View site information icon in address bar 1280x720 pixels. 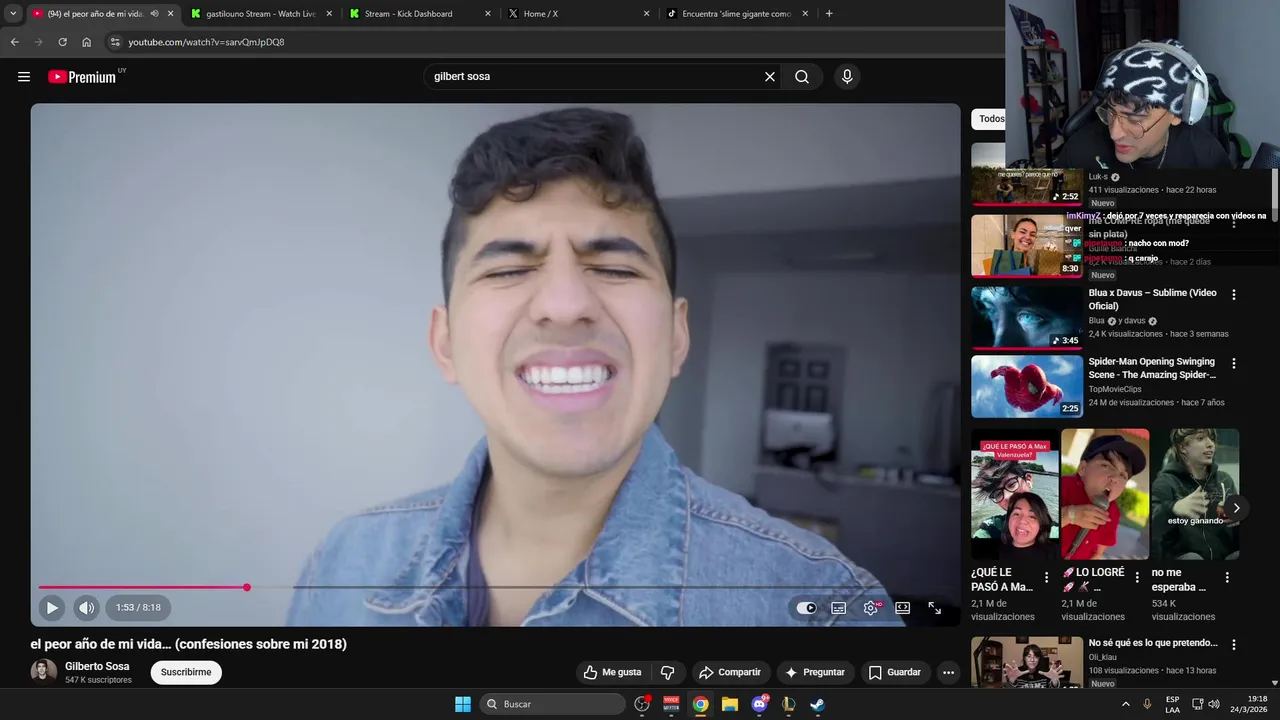click(115, 42)
